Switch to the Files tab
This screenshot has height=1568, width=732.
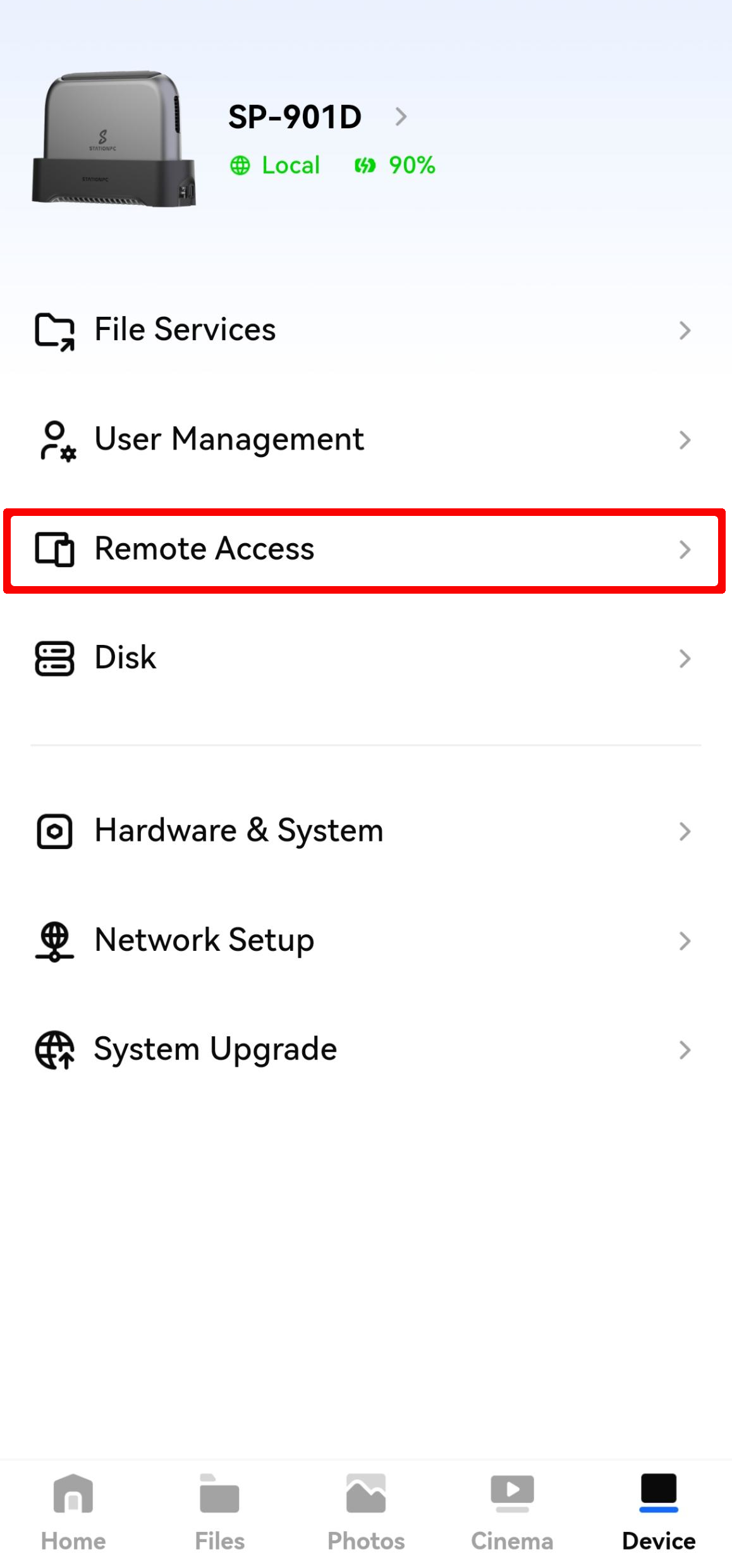tap(219, 1511)
